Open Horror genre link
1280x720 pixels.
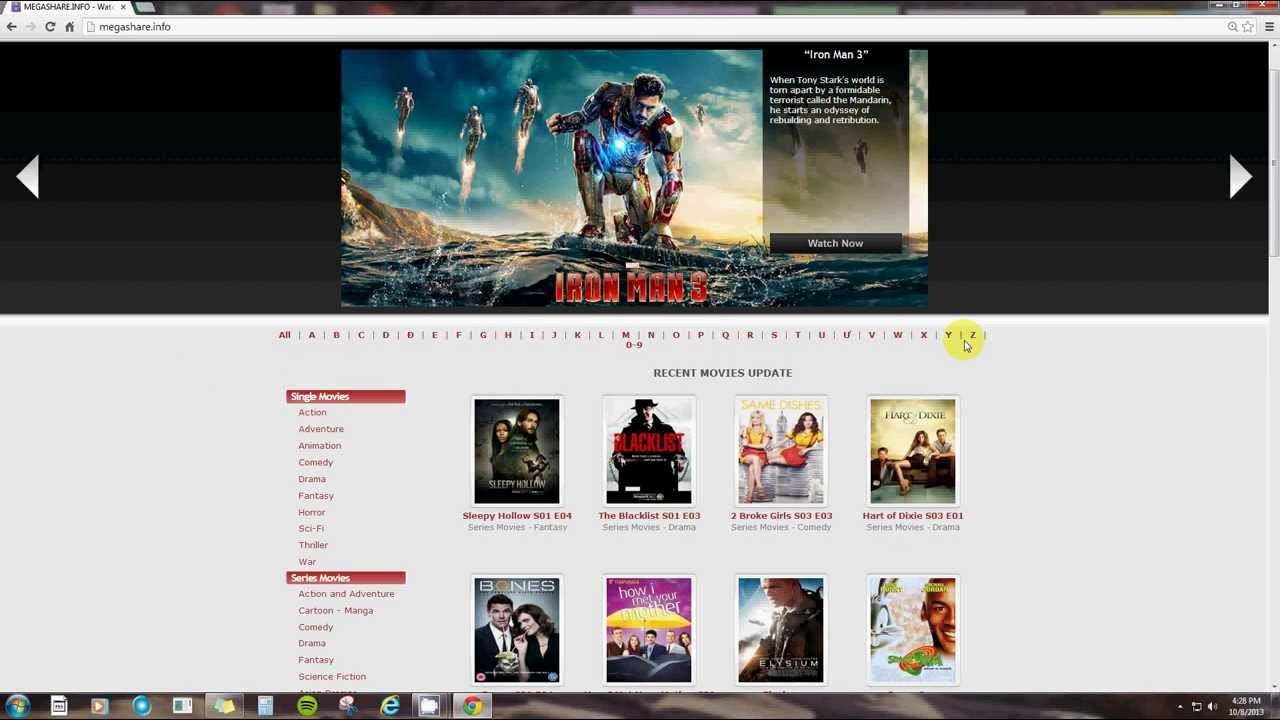click(x=311, y=512)
